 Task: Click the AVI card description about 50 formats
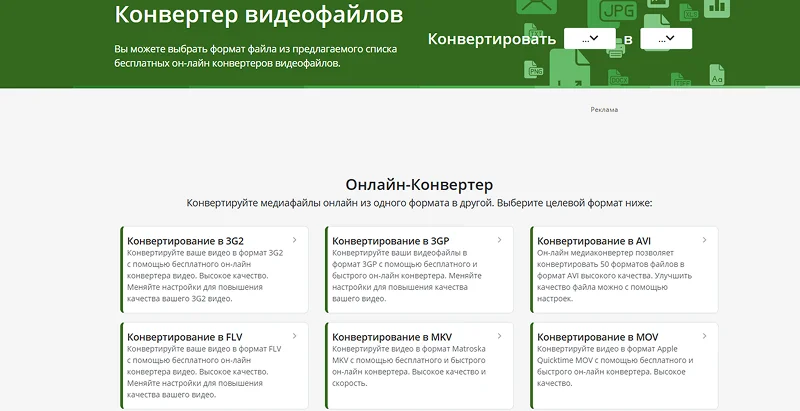(x=614, y=276)
